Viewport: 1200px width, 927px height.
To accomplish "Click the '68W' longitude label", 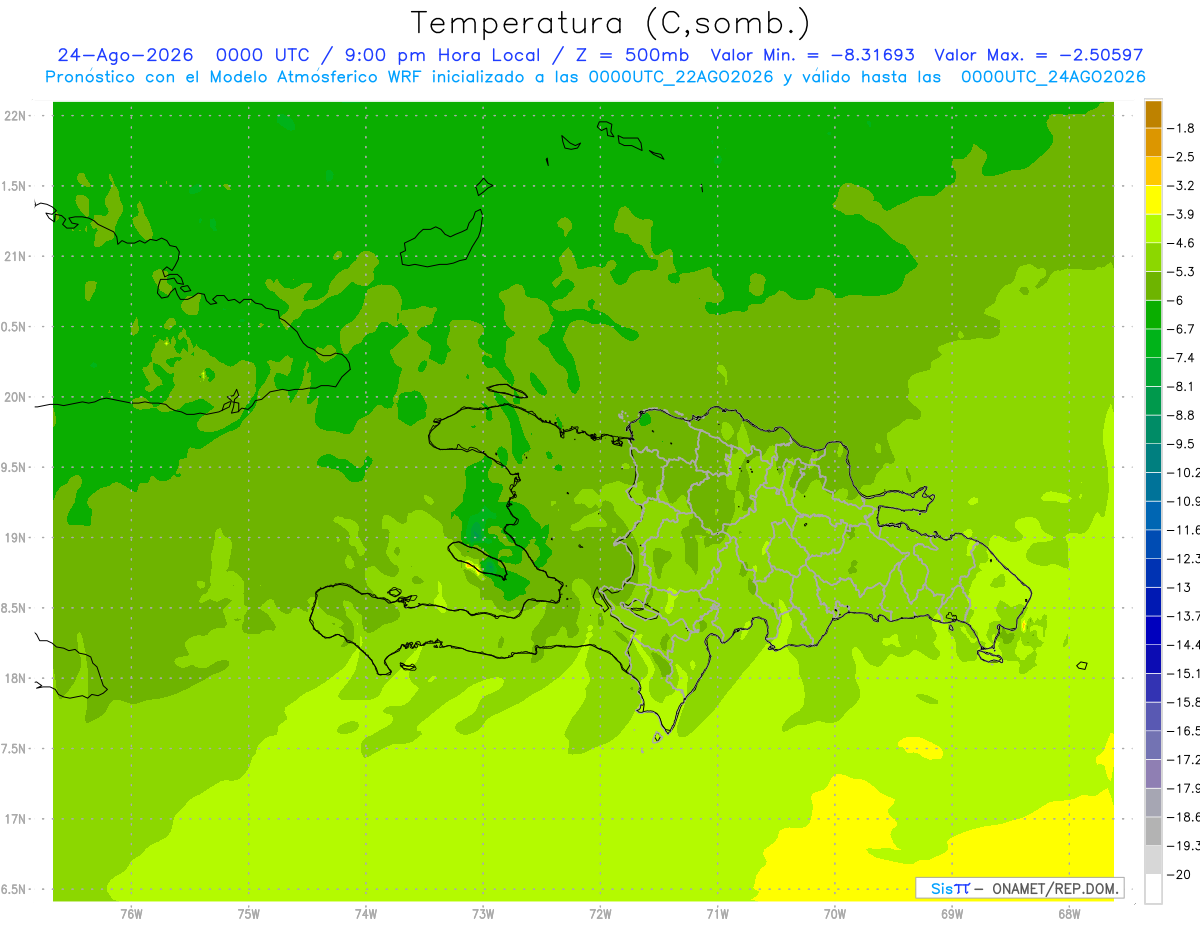I will click(1069, 913).
